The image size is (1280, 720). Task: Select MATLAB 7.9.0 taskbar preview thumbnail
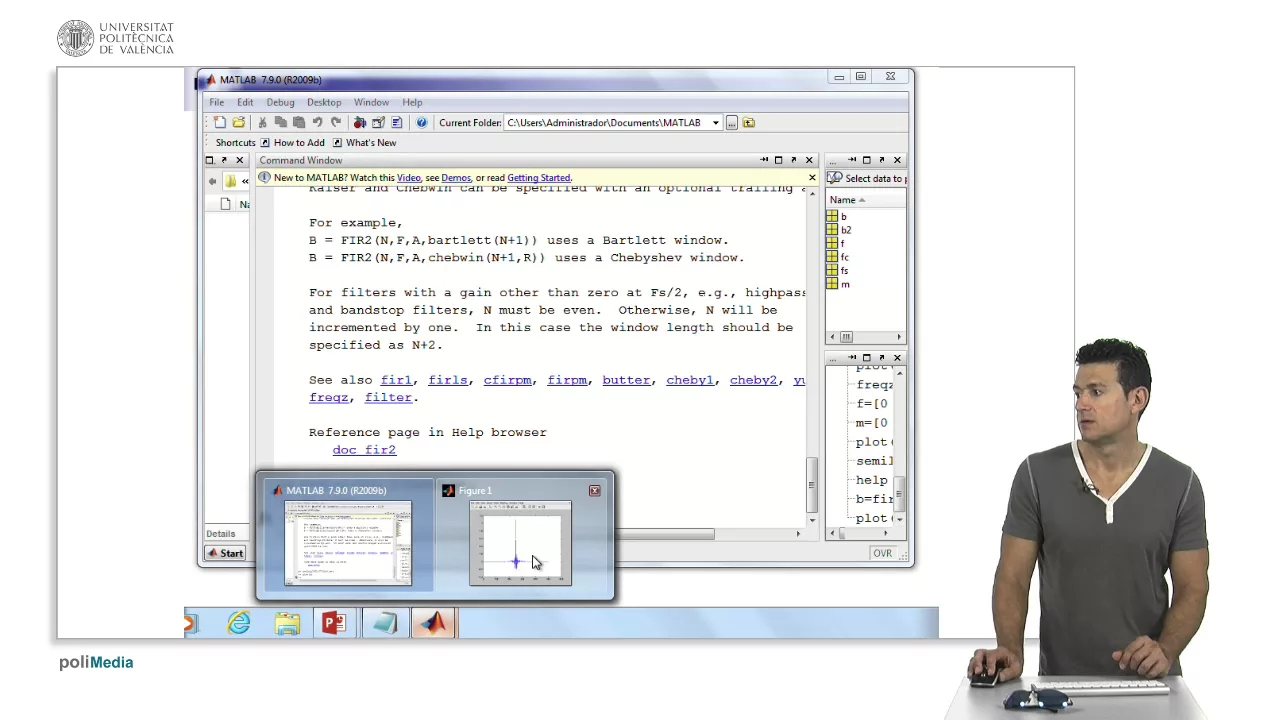tap(348, 544)
